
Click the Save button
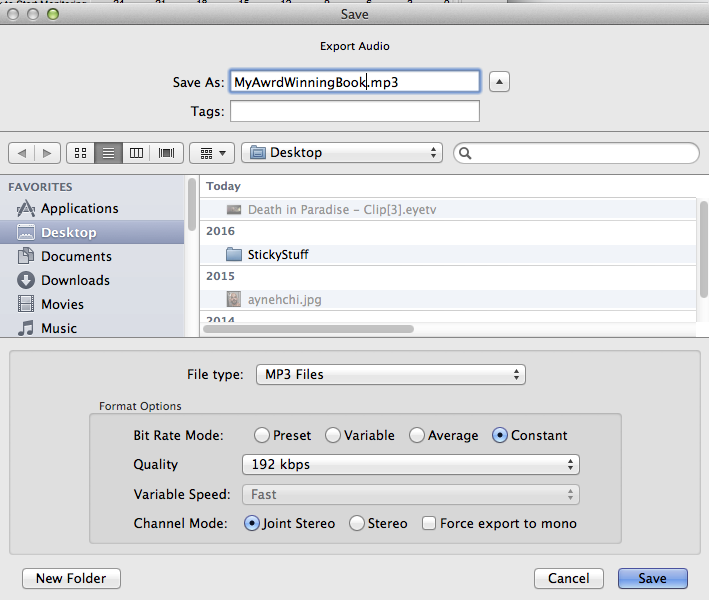[x=652, y=578]
